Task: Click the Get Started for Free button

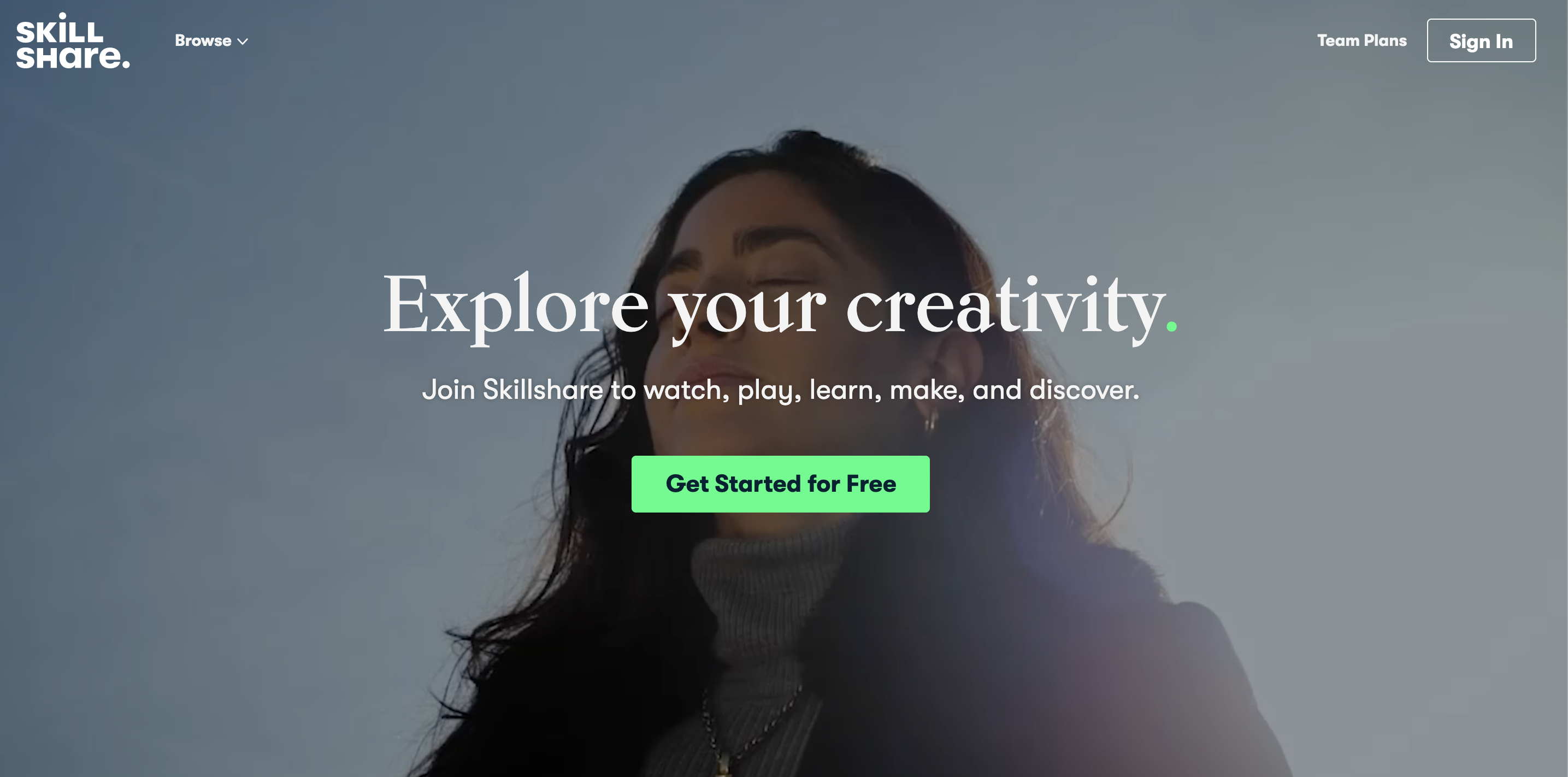Action: click(780, 484)
